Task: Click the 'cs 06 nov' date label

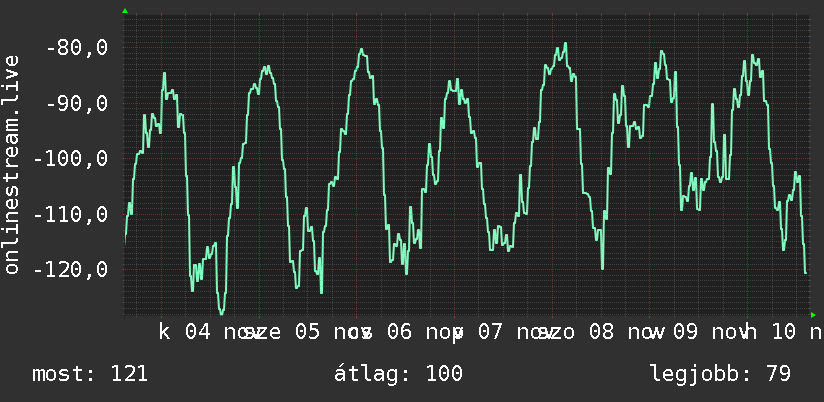Action: (407, 332)
